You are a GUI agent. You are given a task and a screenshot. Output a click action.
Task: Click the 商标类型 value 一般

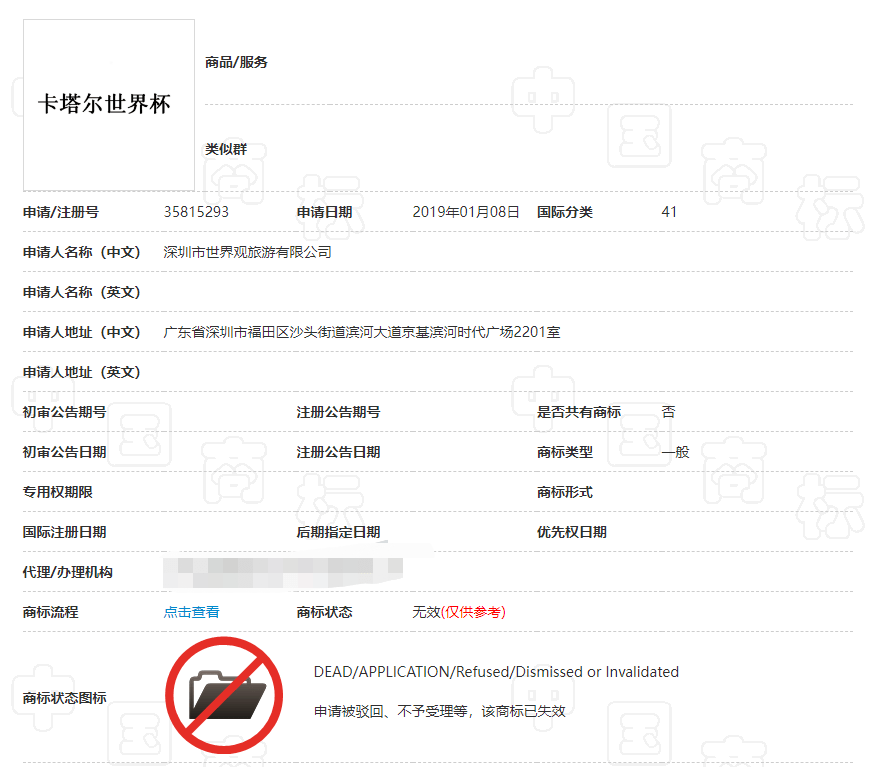point(675,452)
